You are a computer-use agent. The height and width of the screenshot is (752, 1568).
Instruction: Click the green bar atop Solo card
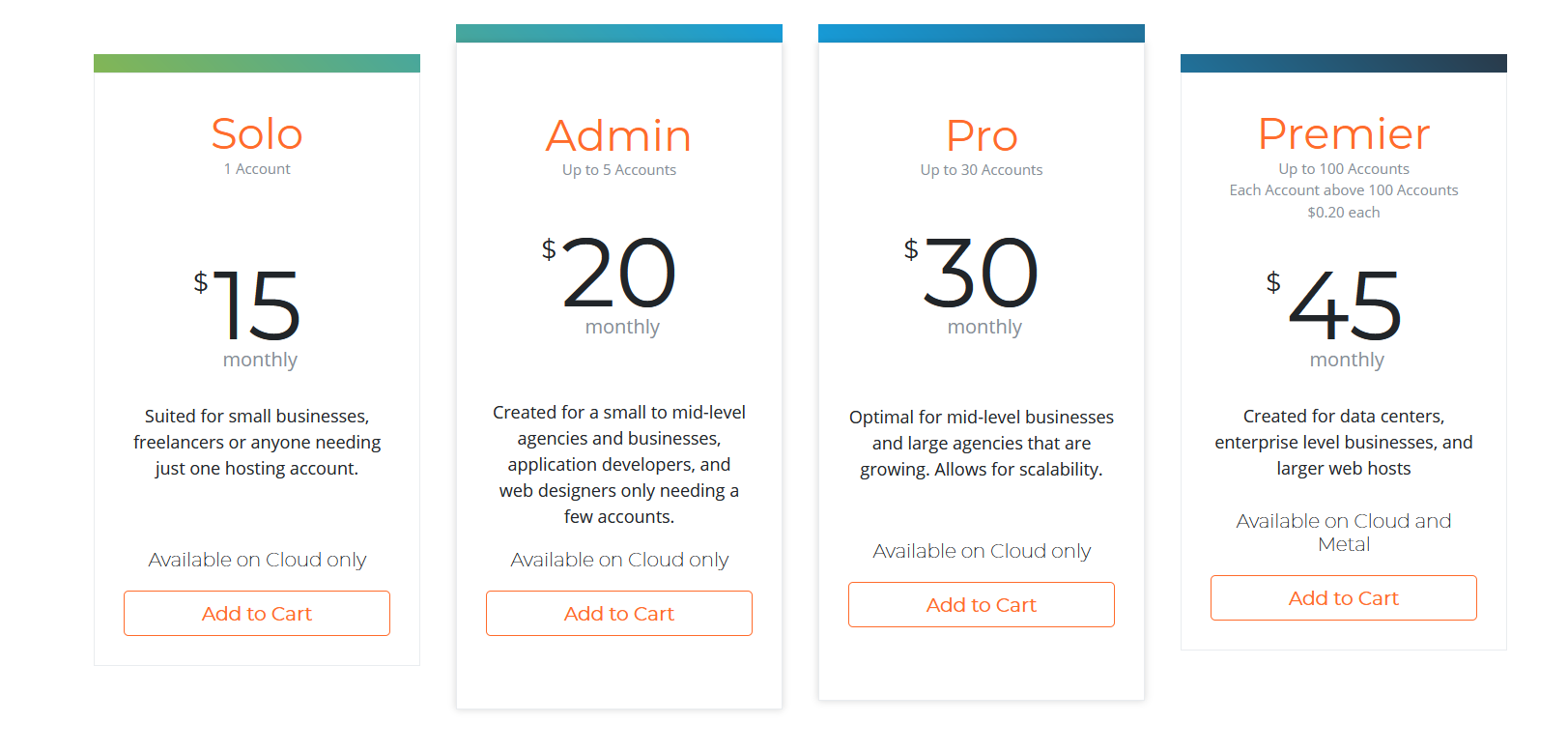257,64
